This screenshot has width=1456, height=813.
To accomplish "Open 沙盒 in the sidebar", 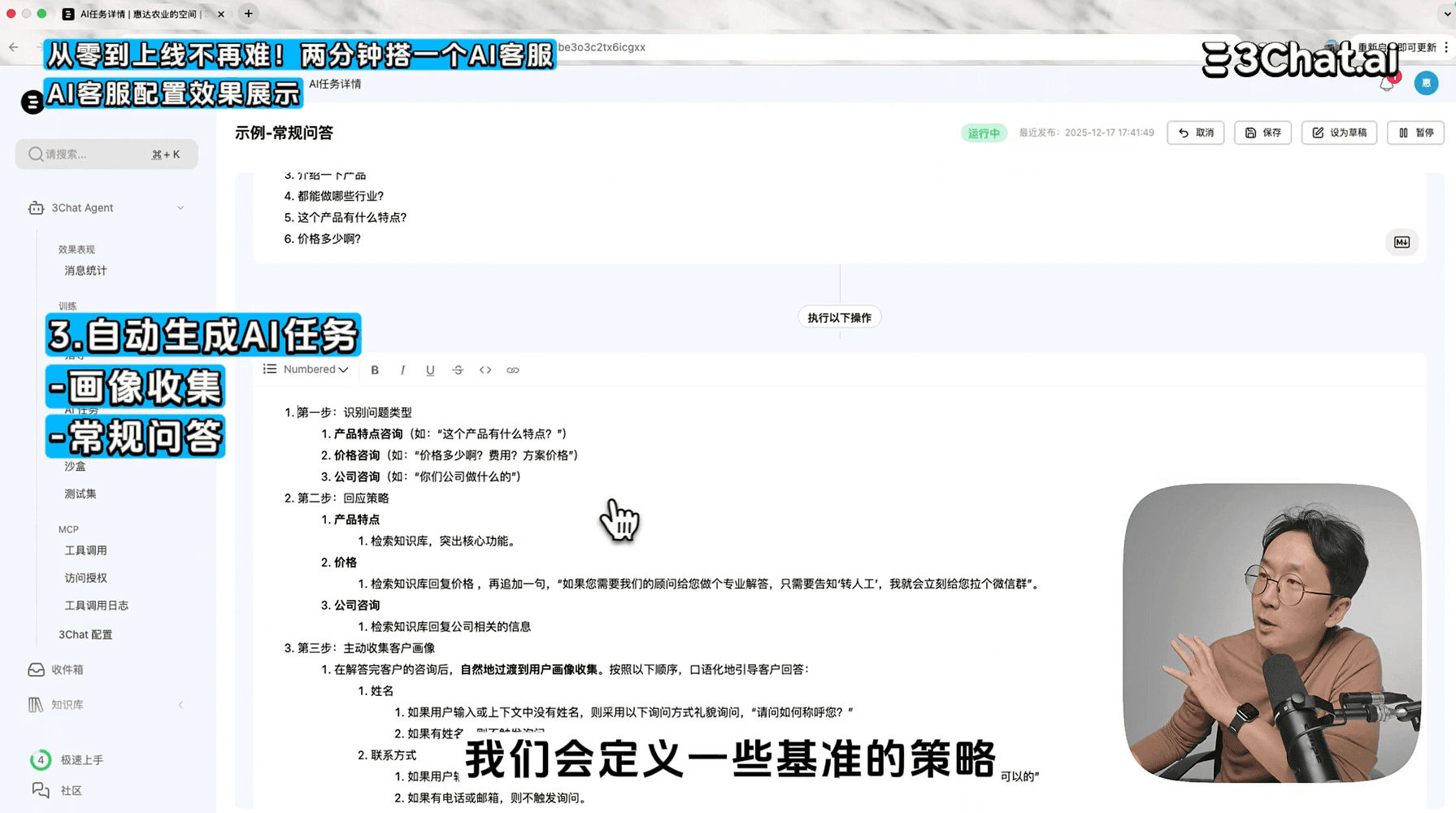I will click(x=75, y=467).
